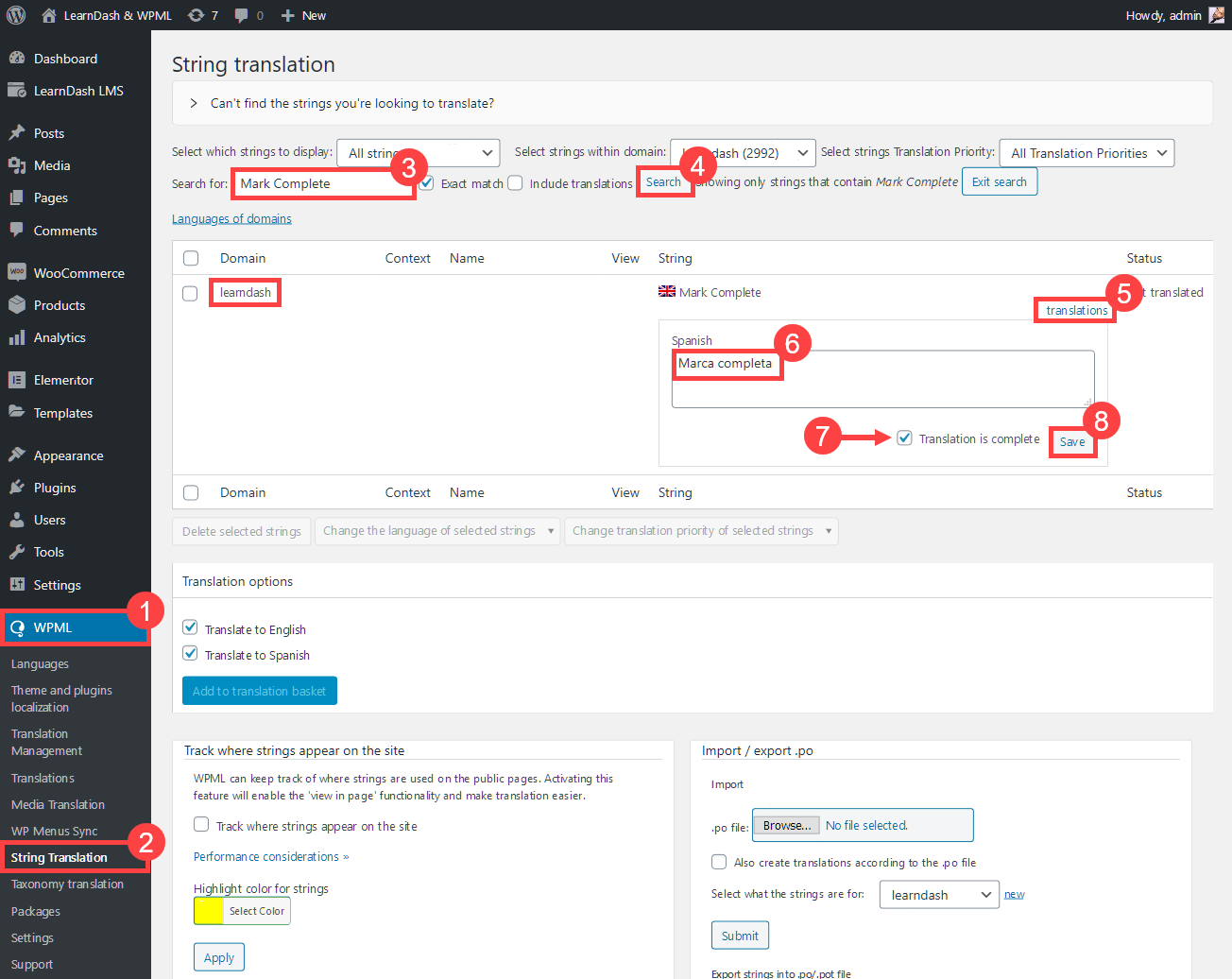Click the Save translation button
The width and height of the screenshot is (1232, 979).
click(x=1072, y=441)
